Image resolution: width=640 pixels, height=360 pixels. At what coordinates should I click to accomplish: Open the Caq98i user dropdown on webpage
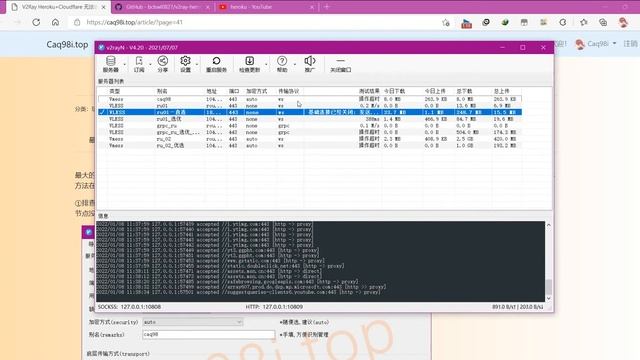[596, 43]
